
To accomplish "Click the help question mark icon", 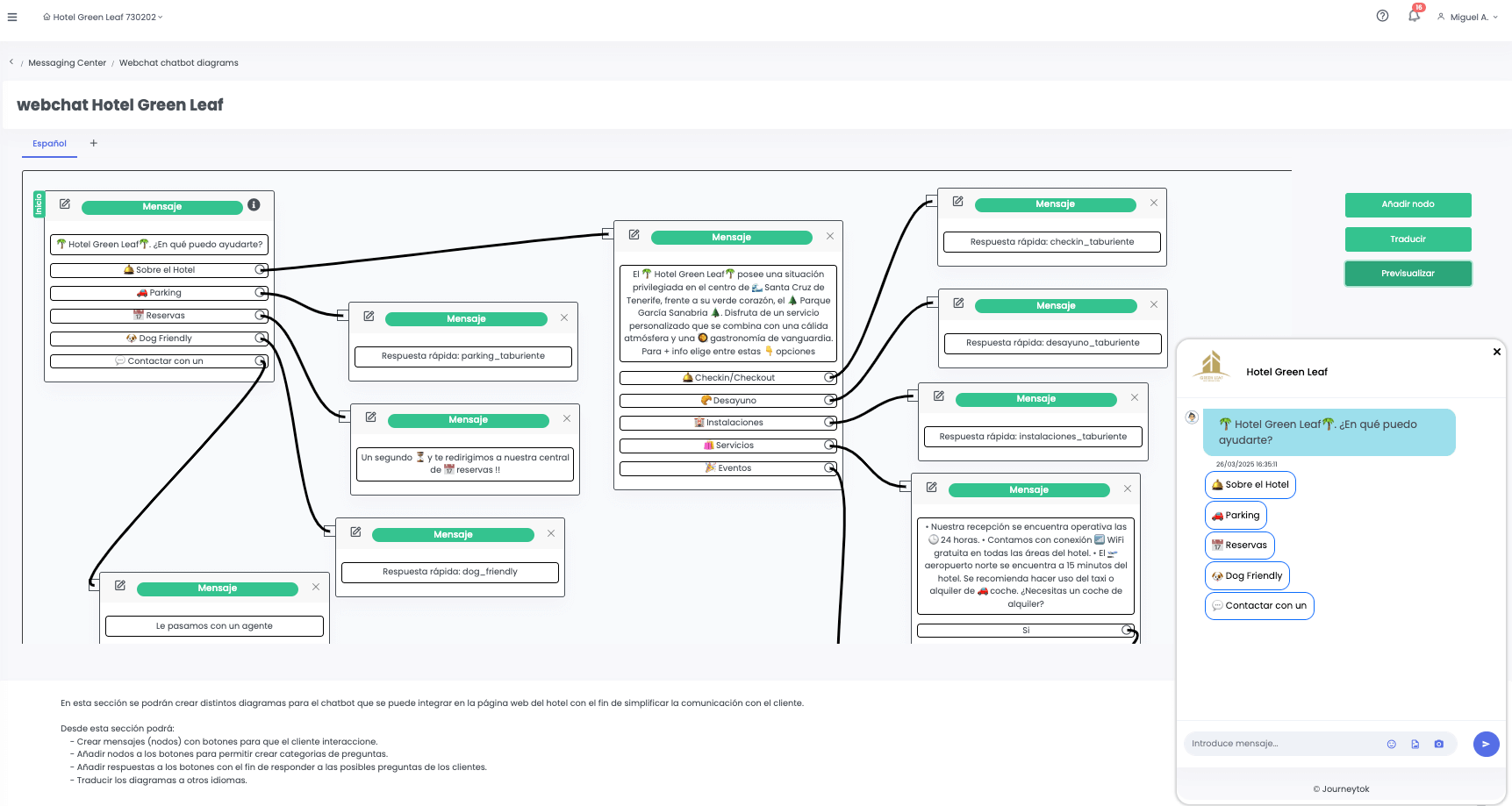I will [x=1382, y=16].
